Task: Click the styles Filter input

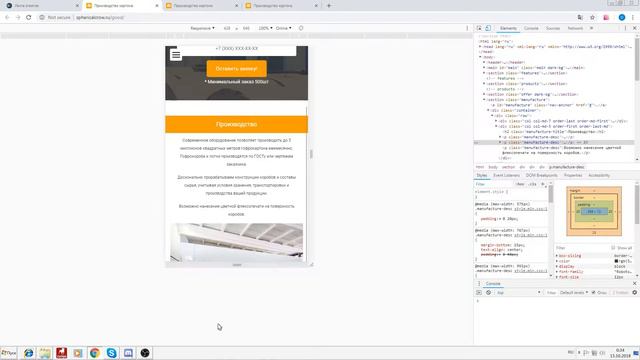Action: [x=494, y=184]
